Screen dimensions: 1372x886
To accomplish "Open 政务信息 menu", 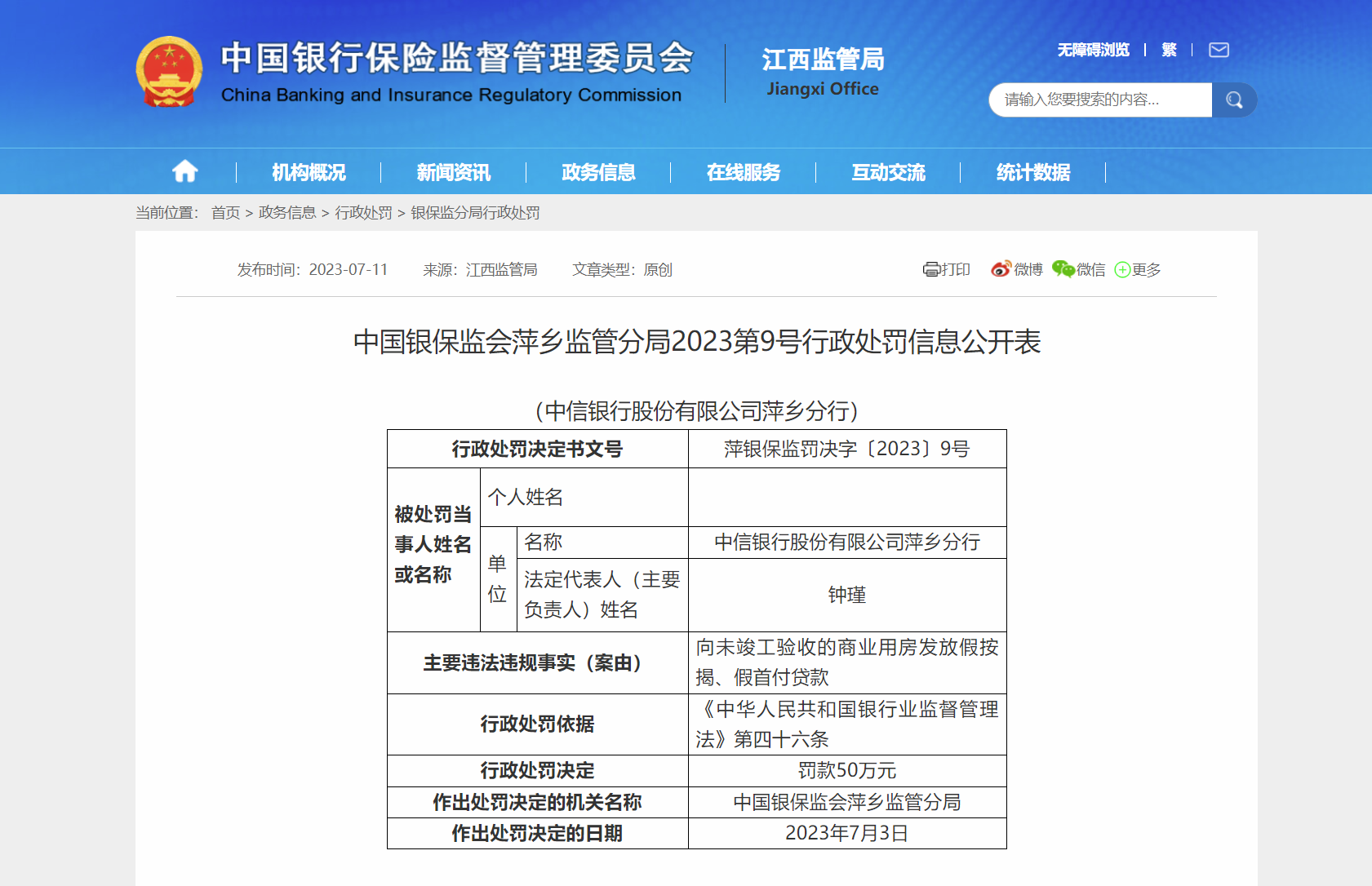I will pyautogui.click(x=598, y=172).
